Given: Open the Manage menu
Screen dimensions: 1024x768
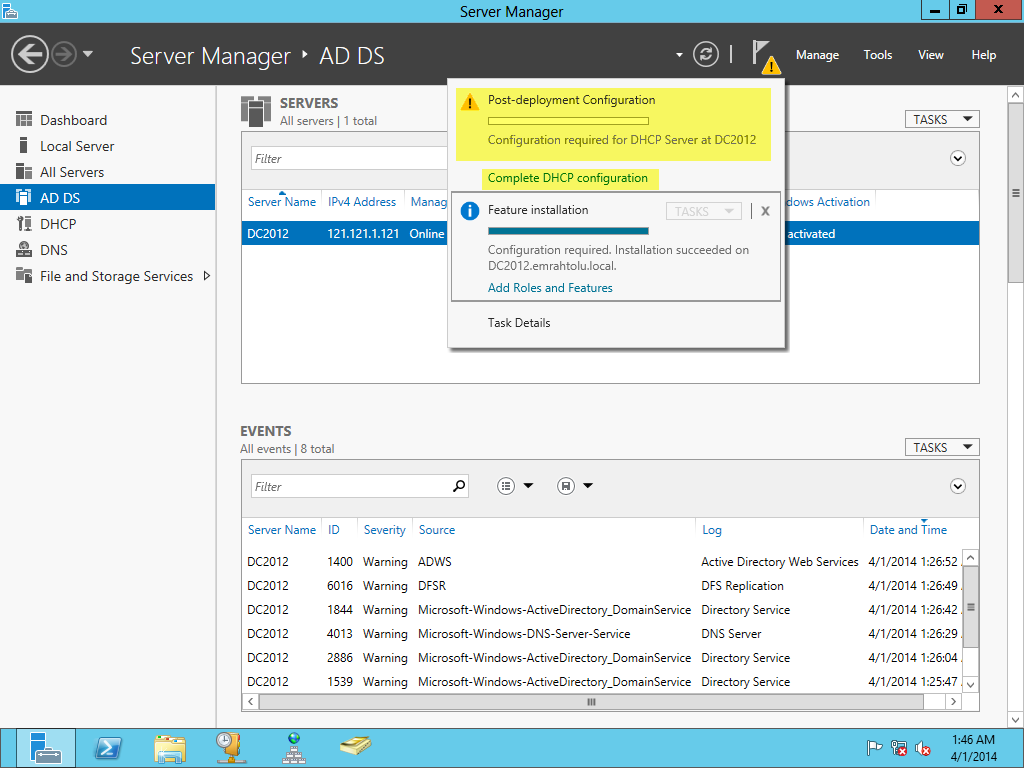Looking at the screenshot, I should (817, 55).
